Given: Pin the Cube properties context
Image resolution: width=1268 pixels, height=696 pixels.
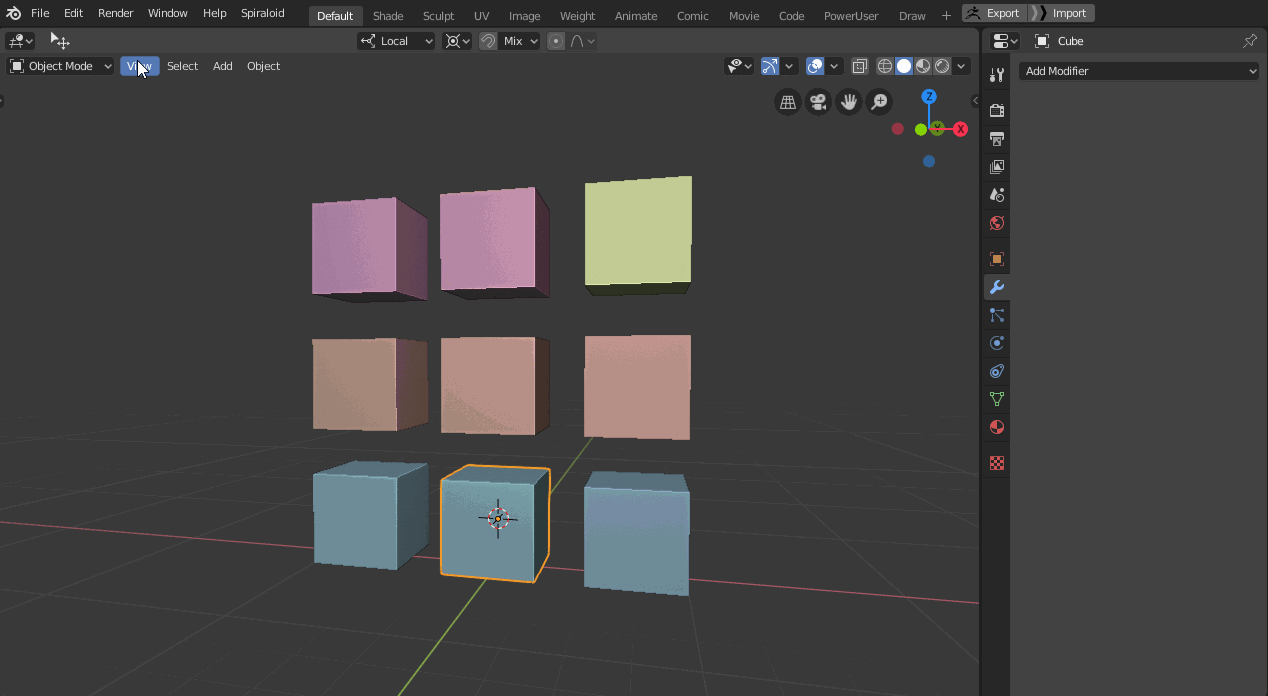Looking at the screenshot, I should (x=1250, y=41).
